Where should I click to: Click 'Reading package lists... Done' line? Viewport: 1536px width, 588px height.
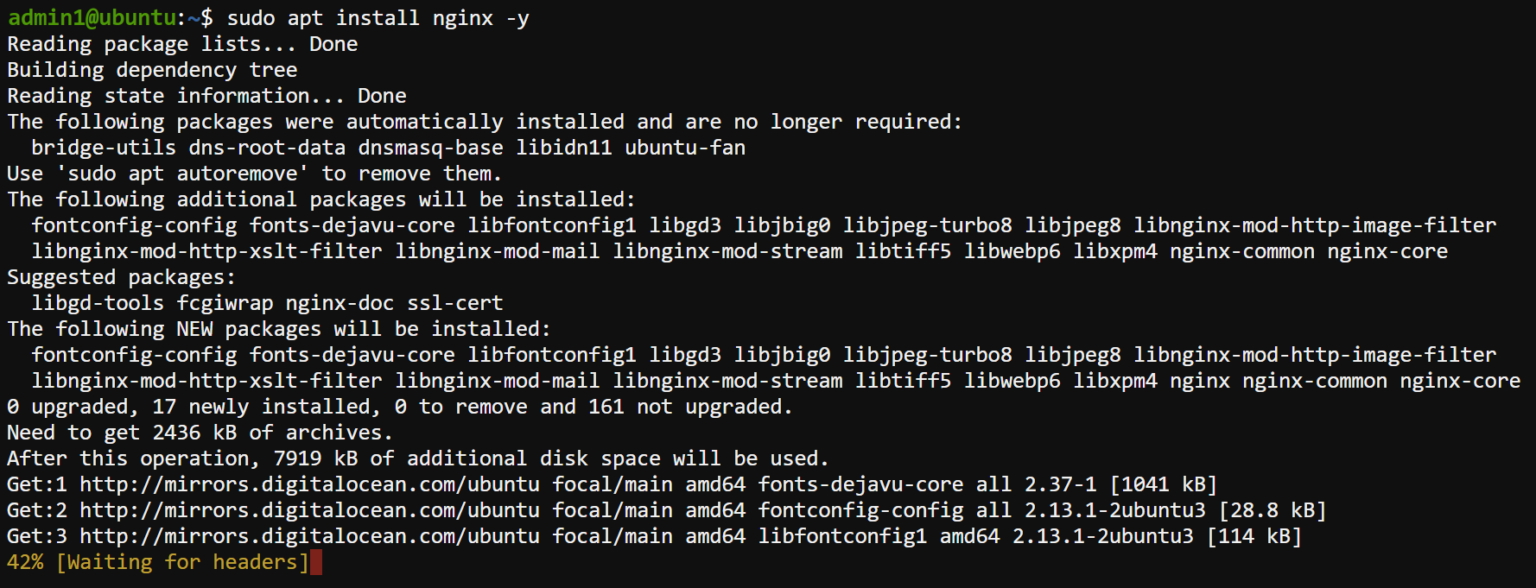point(182,44)
